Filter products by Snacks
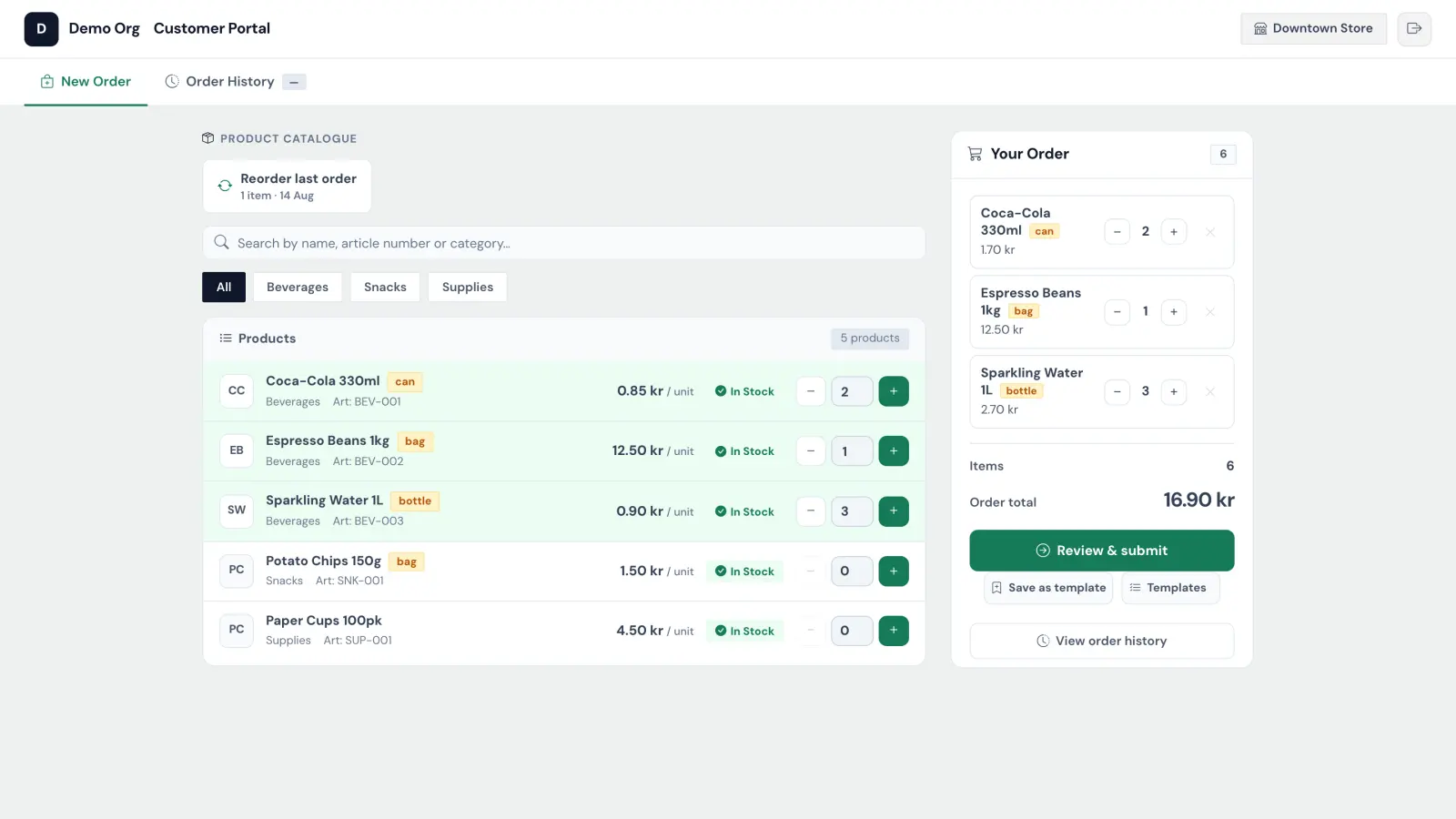1456x819 pixels. [x=385, y=288]
